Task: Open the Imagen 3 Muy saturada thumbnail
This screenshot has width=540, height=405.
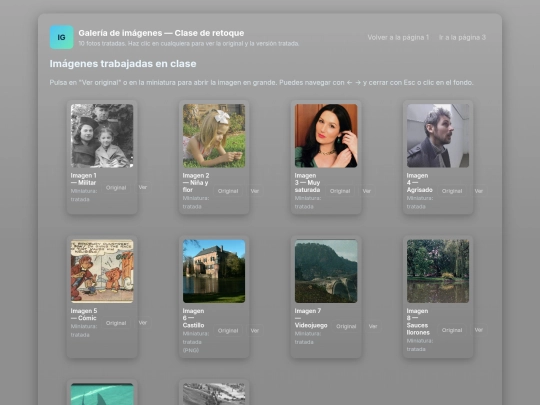Action: click(326, 136)
